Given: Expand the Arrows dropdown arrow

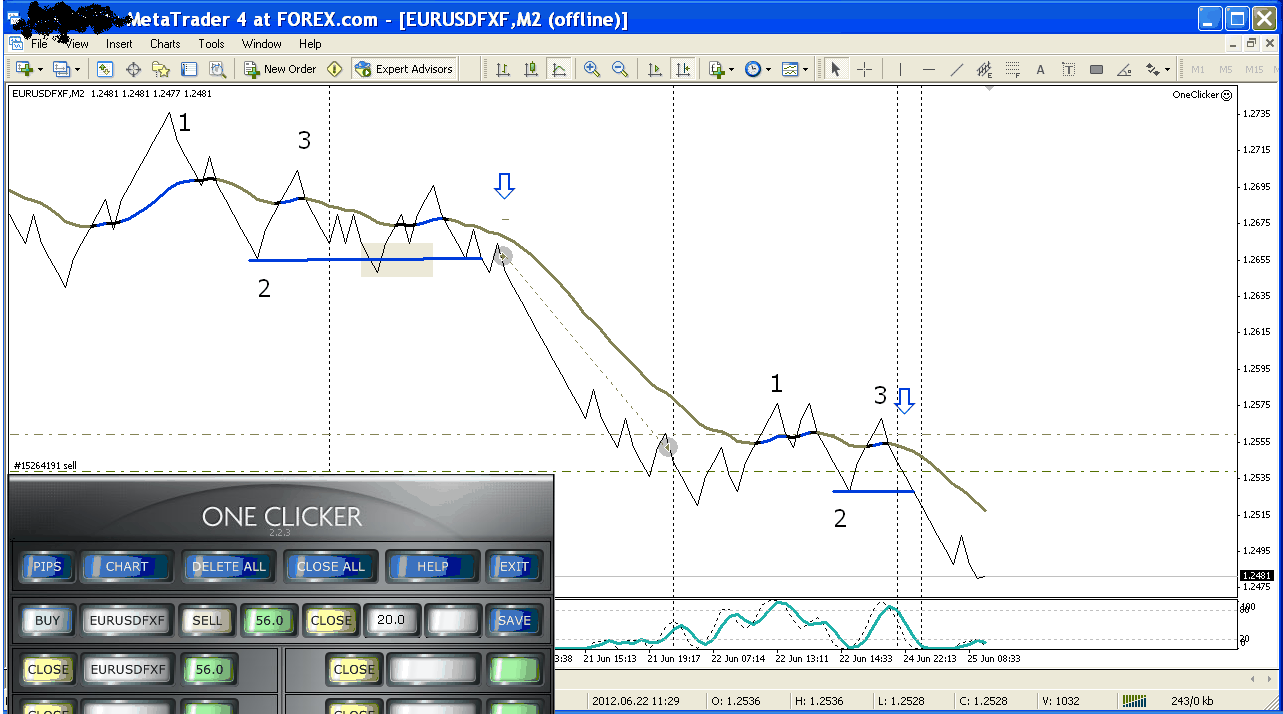Looking at the screenshot, I should [x=1167, y=69].
